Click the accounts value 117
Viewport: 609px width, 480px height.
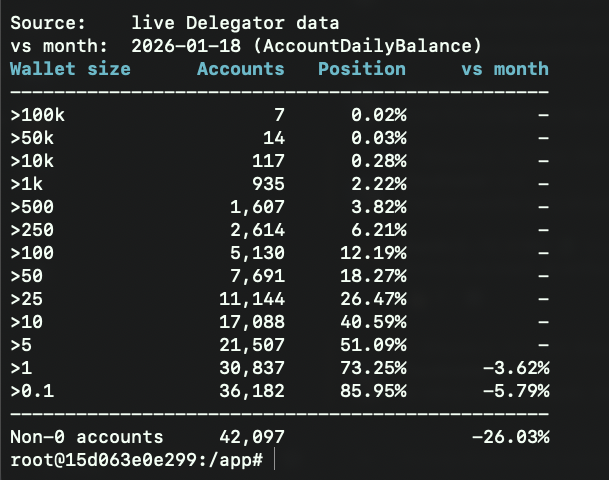pos(269,161)
